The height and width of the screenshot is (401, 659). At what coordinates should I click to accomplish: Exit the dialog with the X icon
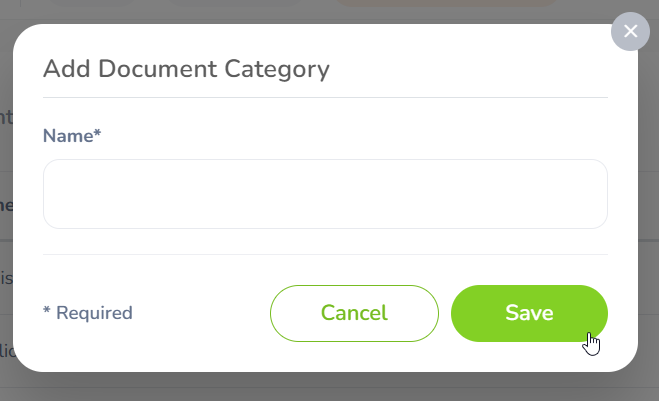(630, 32)
